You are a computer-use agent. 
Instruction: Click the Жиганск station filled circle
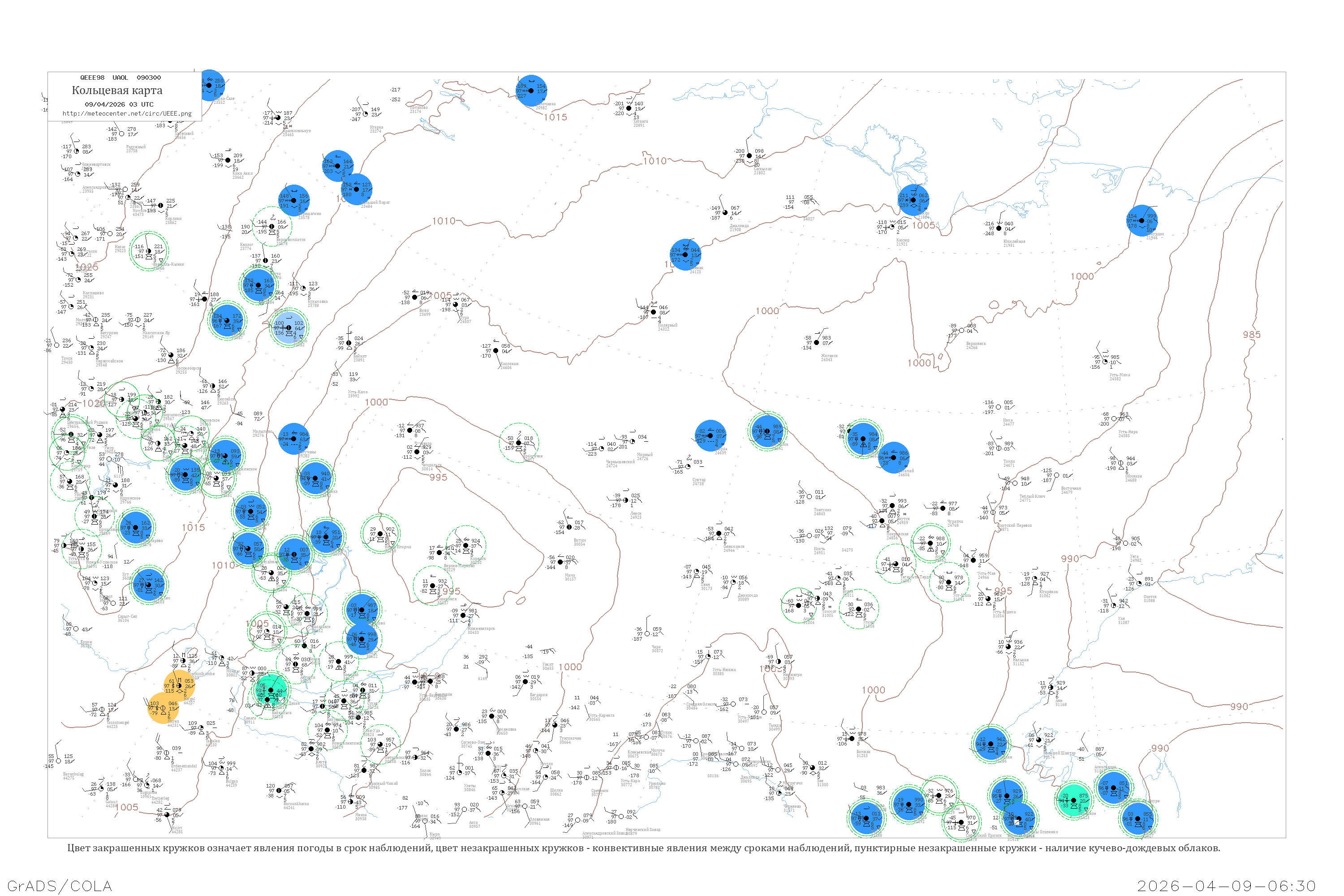(x=816, y=342)
